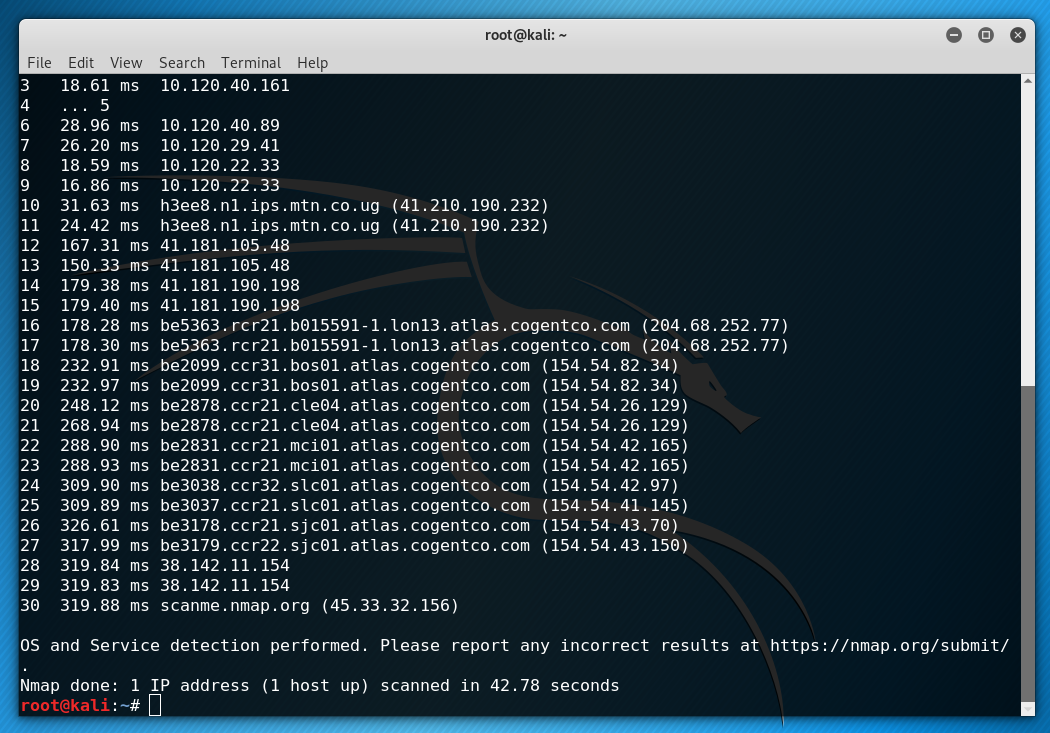Image resolution: width=1050 pixels, height=733 pixels.
Task: Click 38.142.11.154 on hop 28
Action: pos(225,566)
